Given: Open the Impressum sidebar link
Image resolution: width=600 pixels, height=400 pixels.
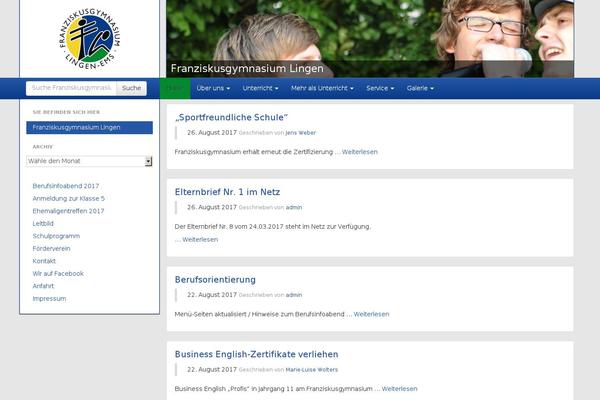Looking at the screenshot, I should 49,299.
